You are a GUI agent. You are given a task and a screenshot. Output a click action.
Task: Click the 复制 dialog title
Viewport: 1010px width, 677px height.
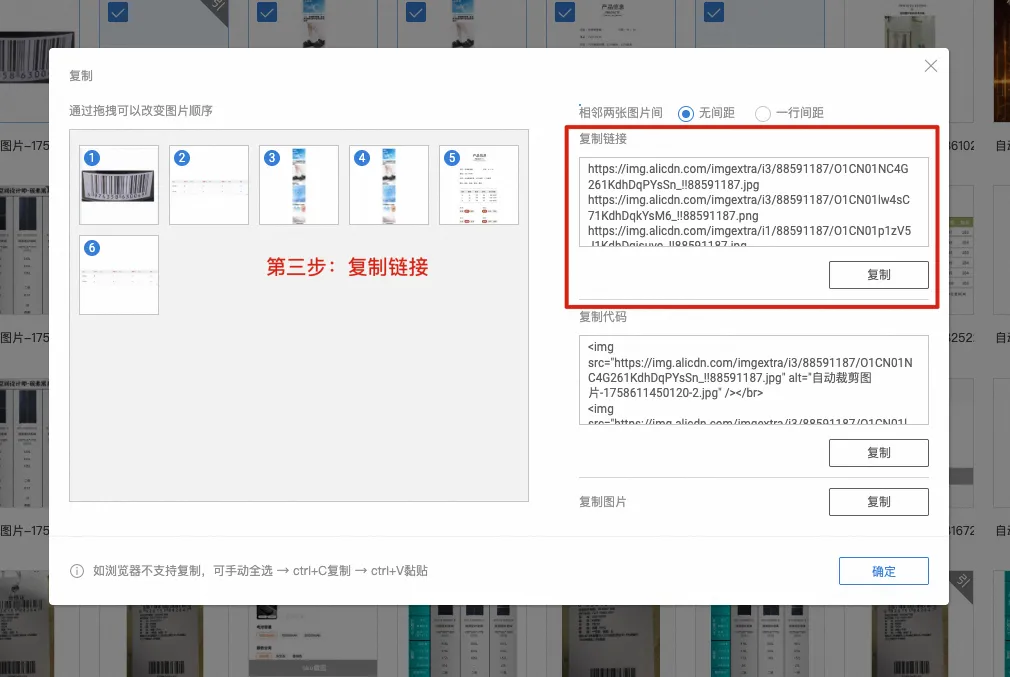pyautogui.click(x=81, y=75)
